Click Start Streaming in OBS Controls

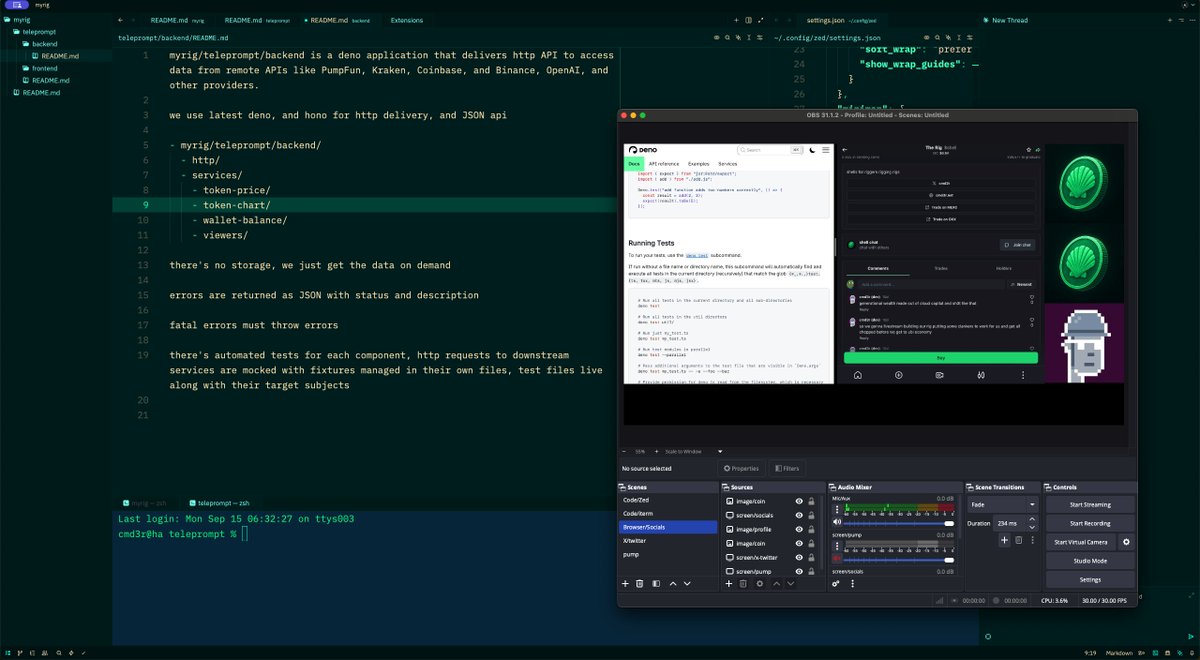coord(1090,505)
